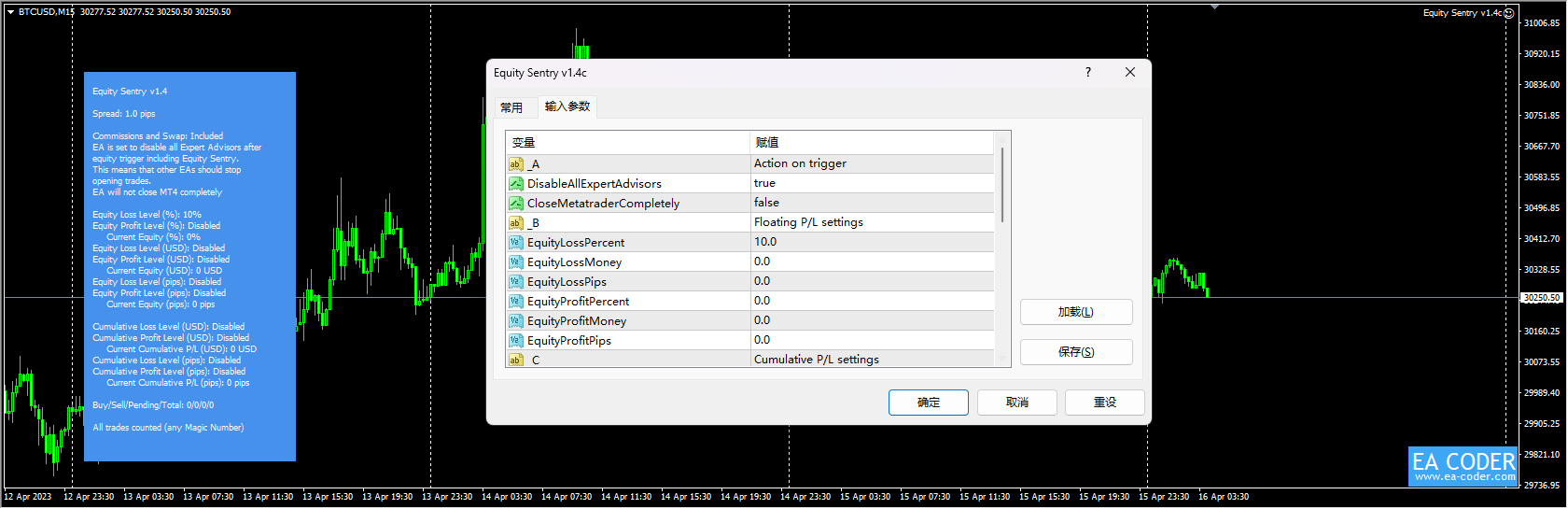
Task: Select the 'Floating P/L settings' value cell
Action: (x=873, y=222)
